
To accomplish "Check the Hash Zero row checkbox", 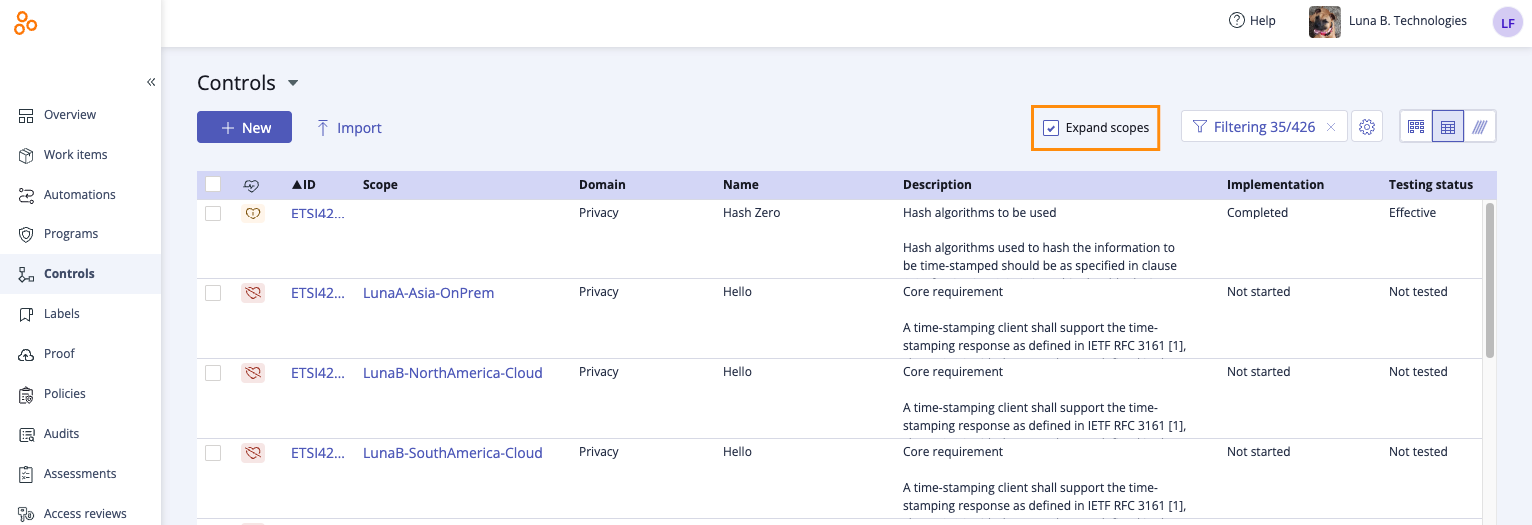I will point(213,213).
